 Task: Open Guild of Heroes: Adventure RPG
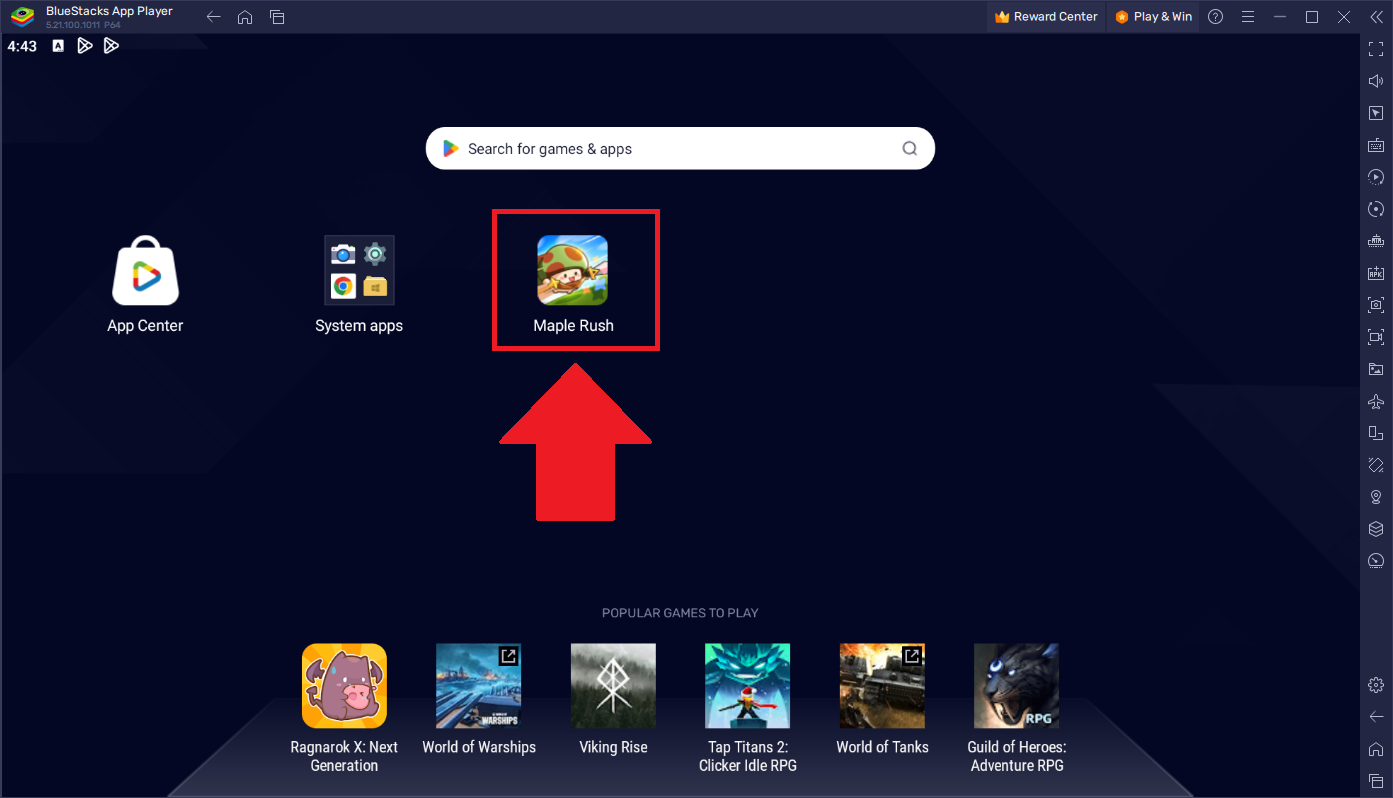[x=1016, y=686]
